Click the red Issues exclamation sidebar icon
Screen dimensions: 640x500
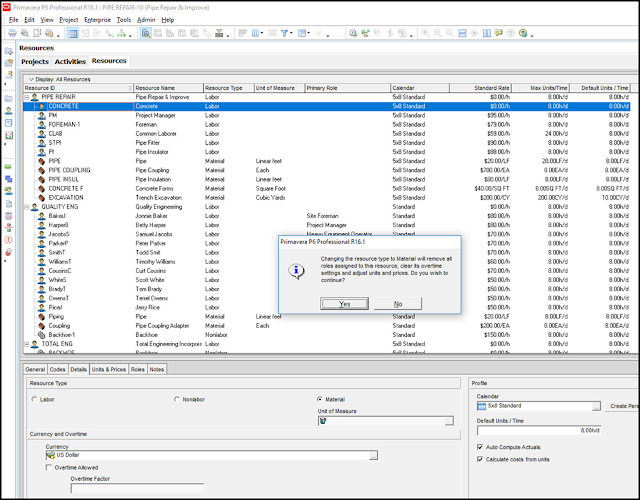(x=9, y=240)
